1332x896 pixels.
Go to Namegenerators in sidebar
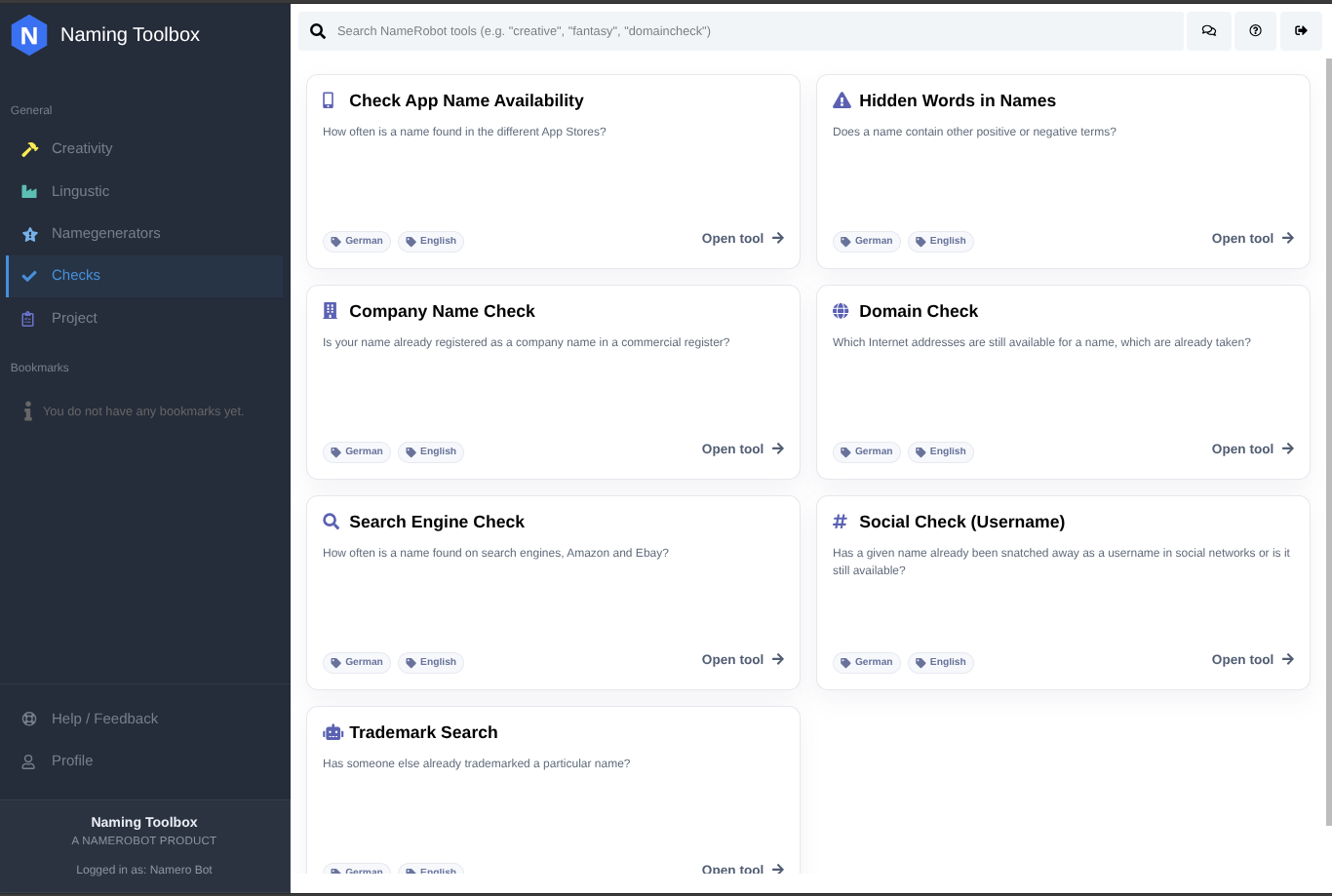[105, 233]
